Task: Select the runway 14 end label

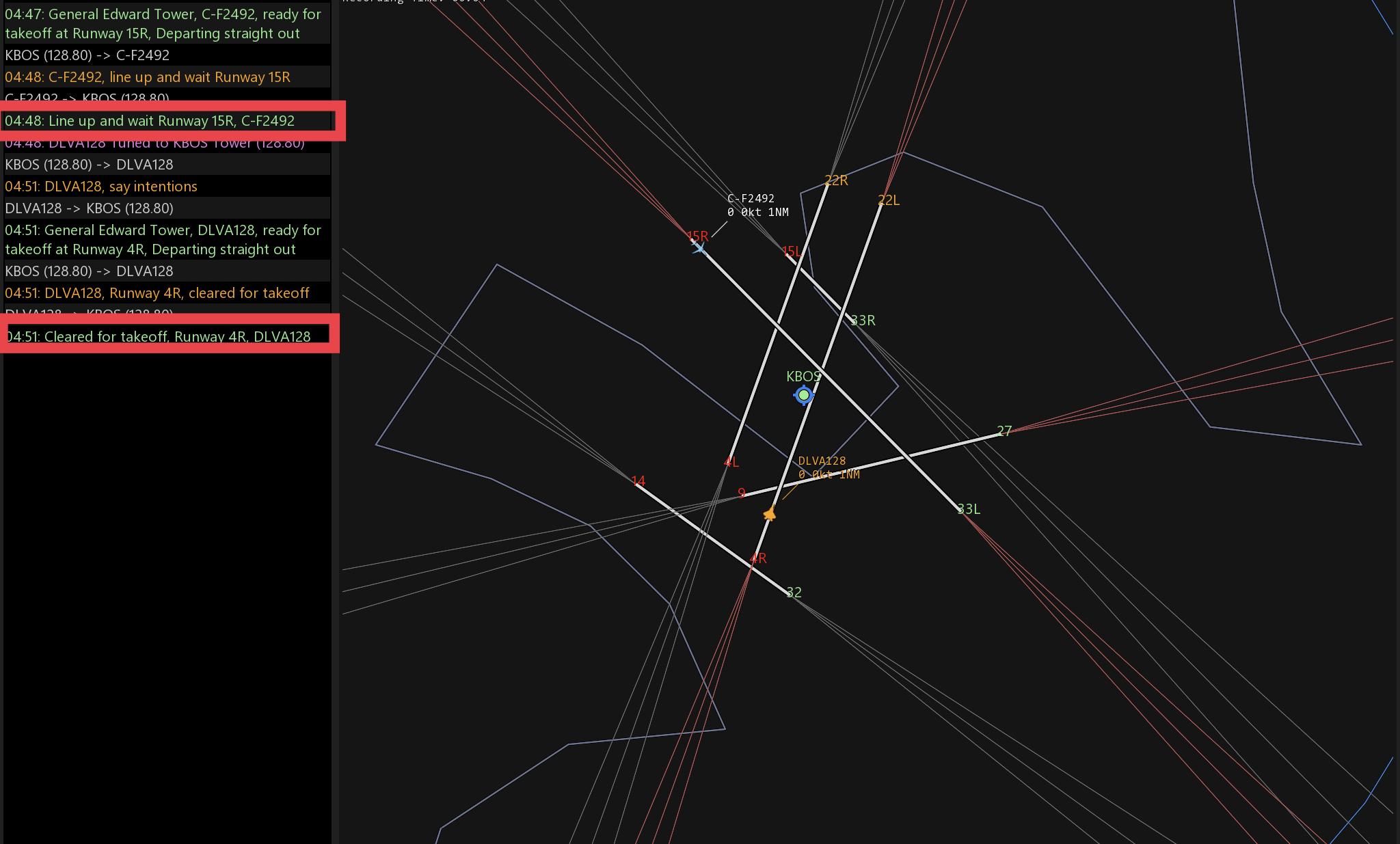Action: (638, 481)
